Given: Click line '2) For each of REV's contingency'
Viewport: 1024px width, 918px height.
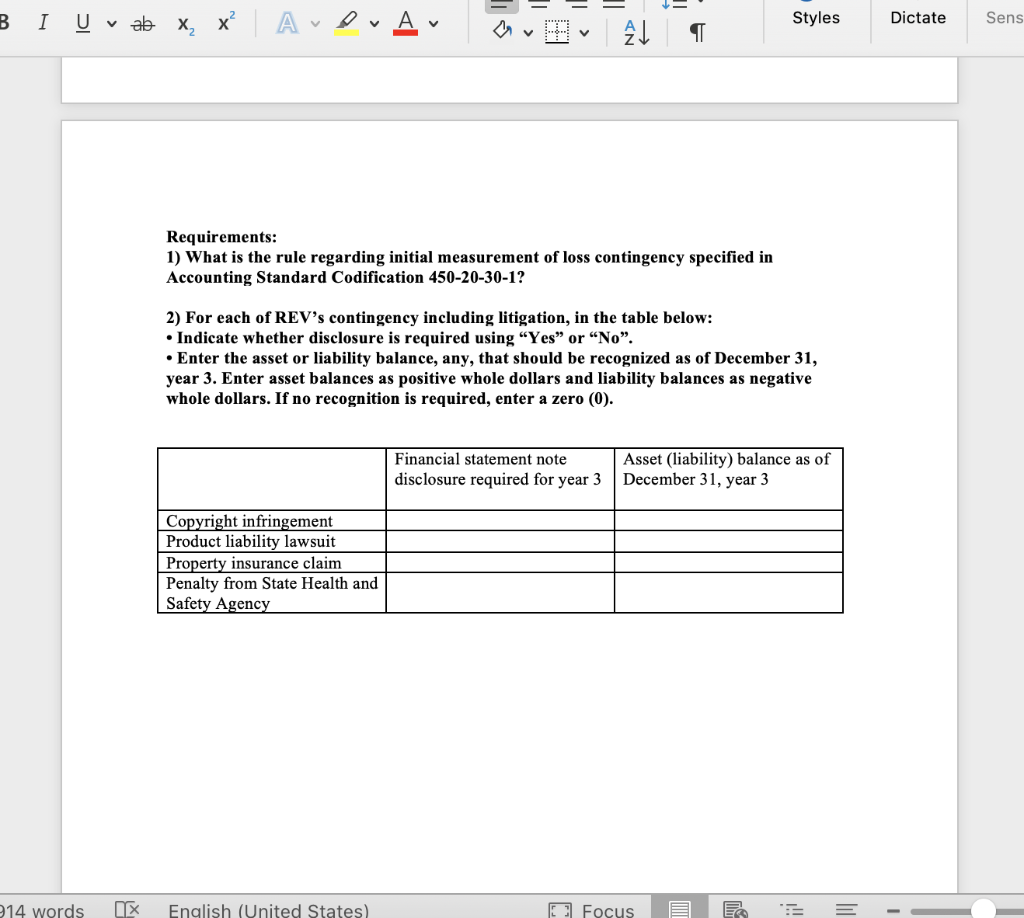Looking at the screenshot, I should pos(439,317).
